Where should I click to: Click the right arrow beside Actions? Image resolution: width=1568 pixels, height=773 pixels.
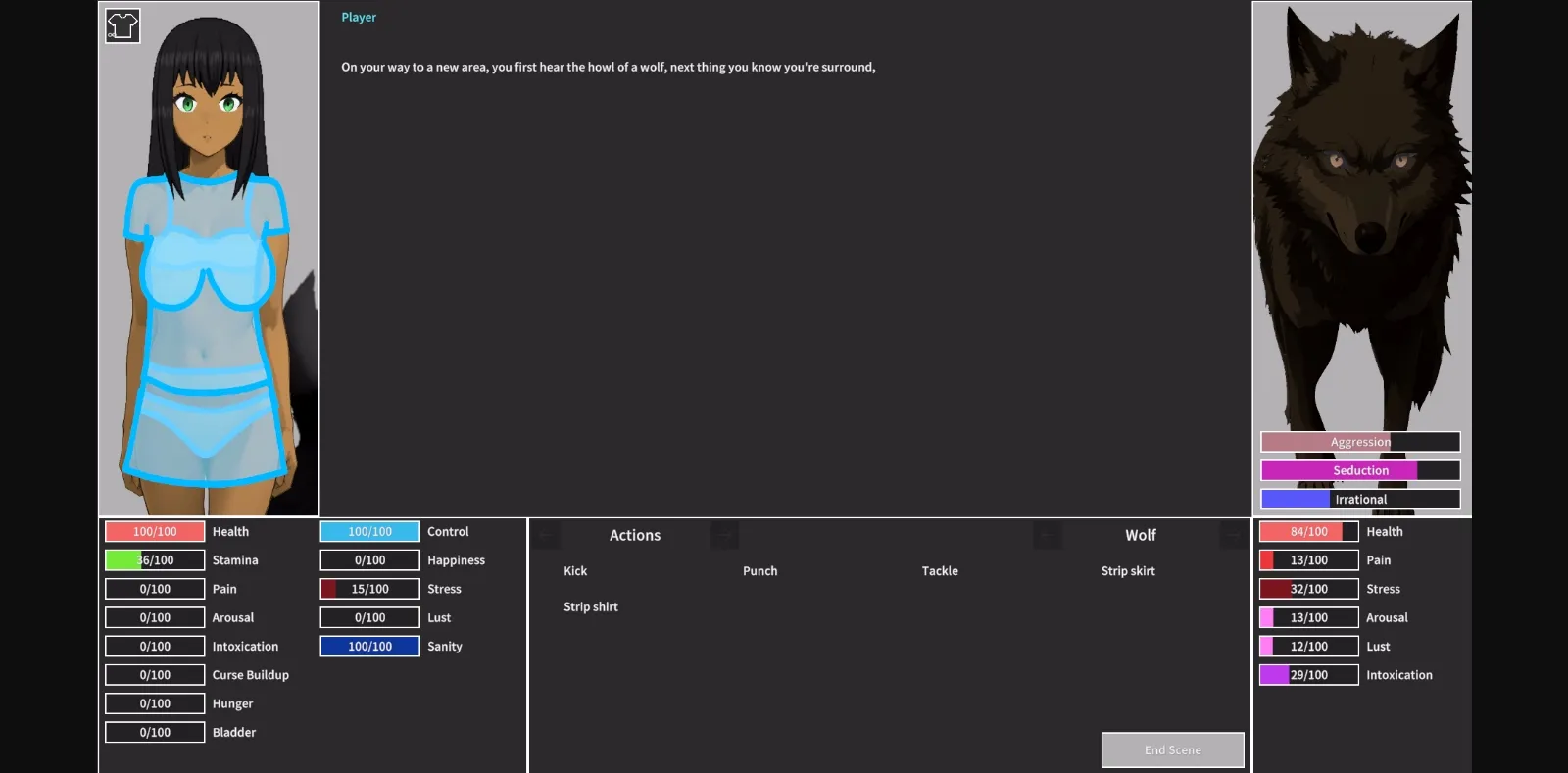[x=724, y=535]
